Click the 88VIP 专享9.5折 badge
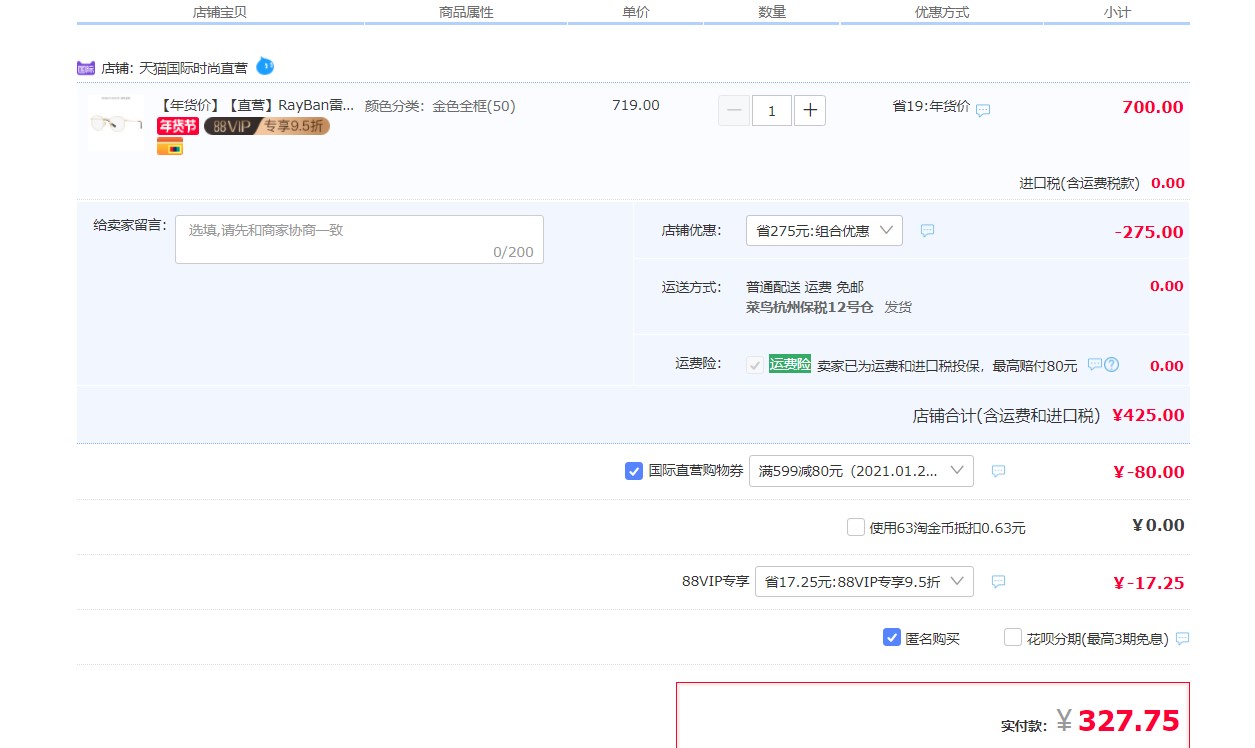Image resolution: width=1255 pixels, height=748 pixels. (x=267, y=126)
